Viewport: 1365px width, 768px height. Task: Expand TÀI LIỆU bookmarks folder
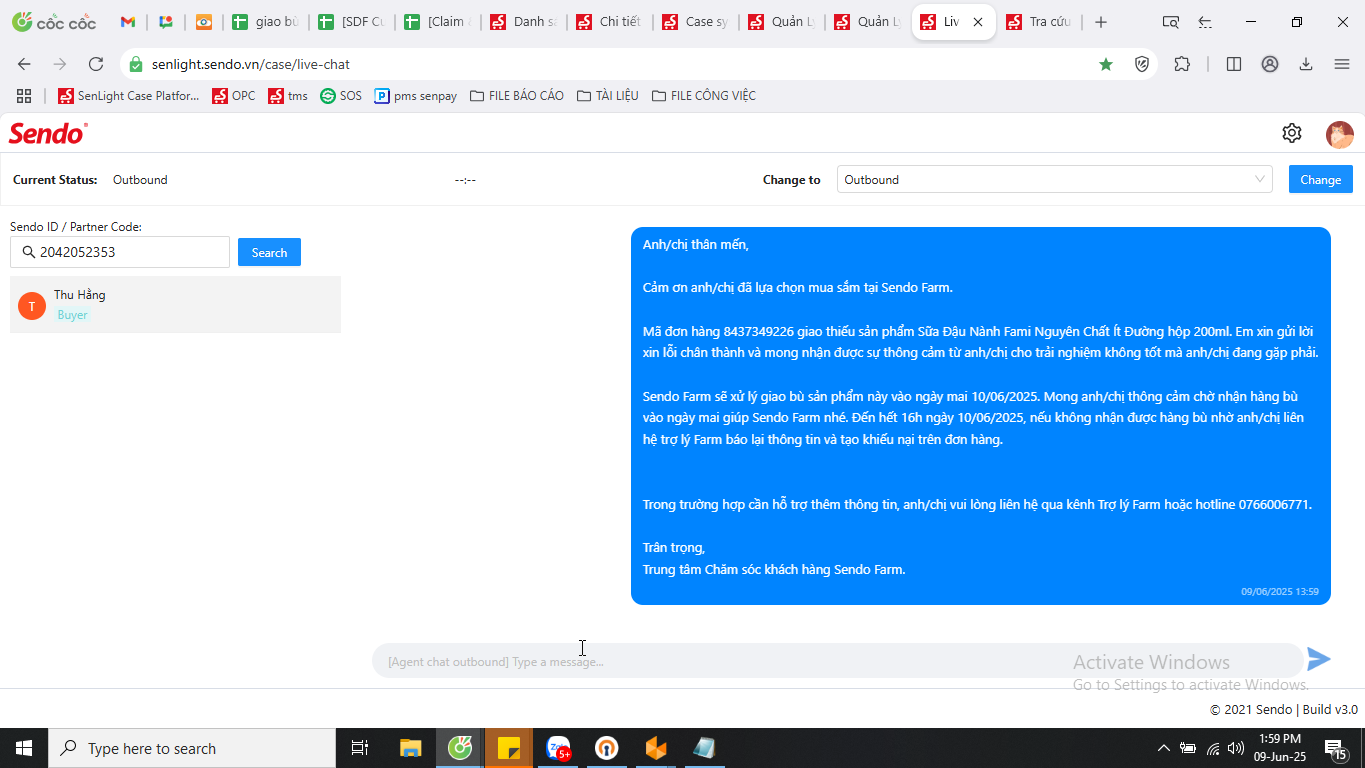(607, 96)
